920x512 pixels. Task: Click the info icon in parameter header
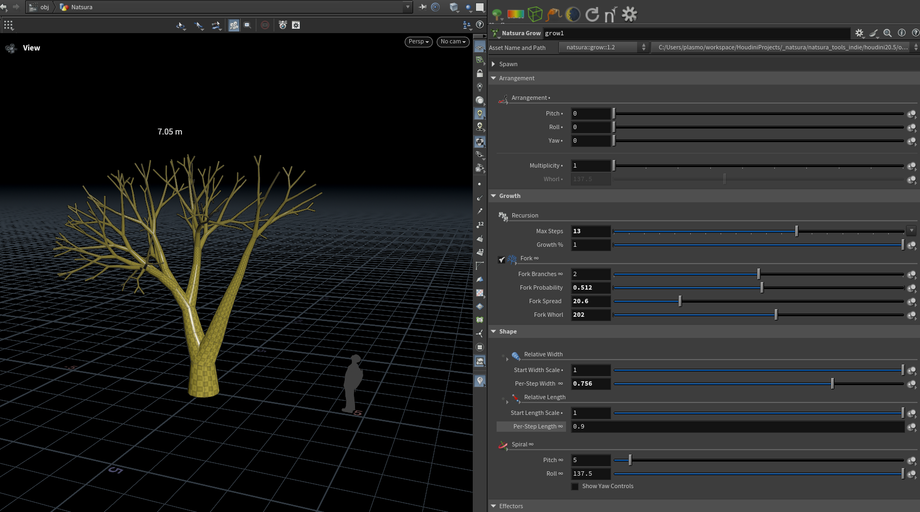coord(901,33)
